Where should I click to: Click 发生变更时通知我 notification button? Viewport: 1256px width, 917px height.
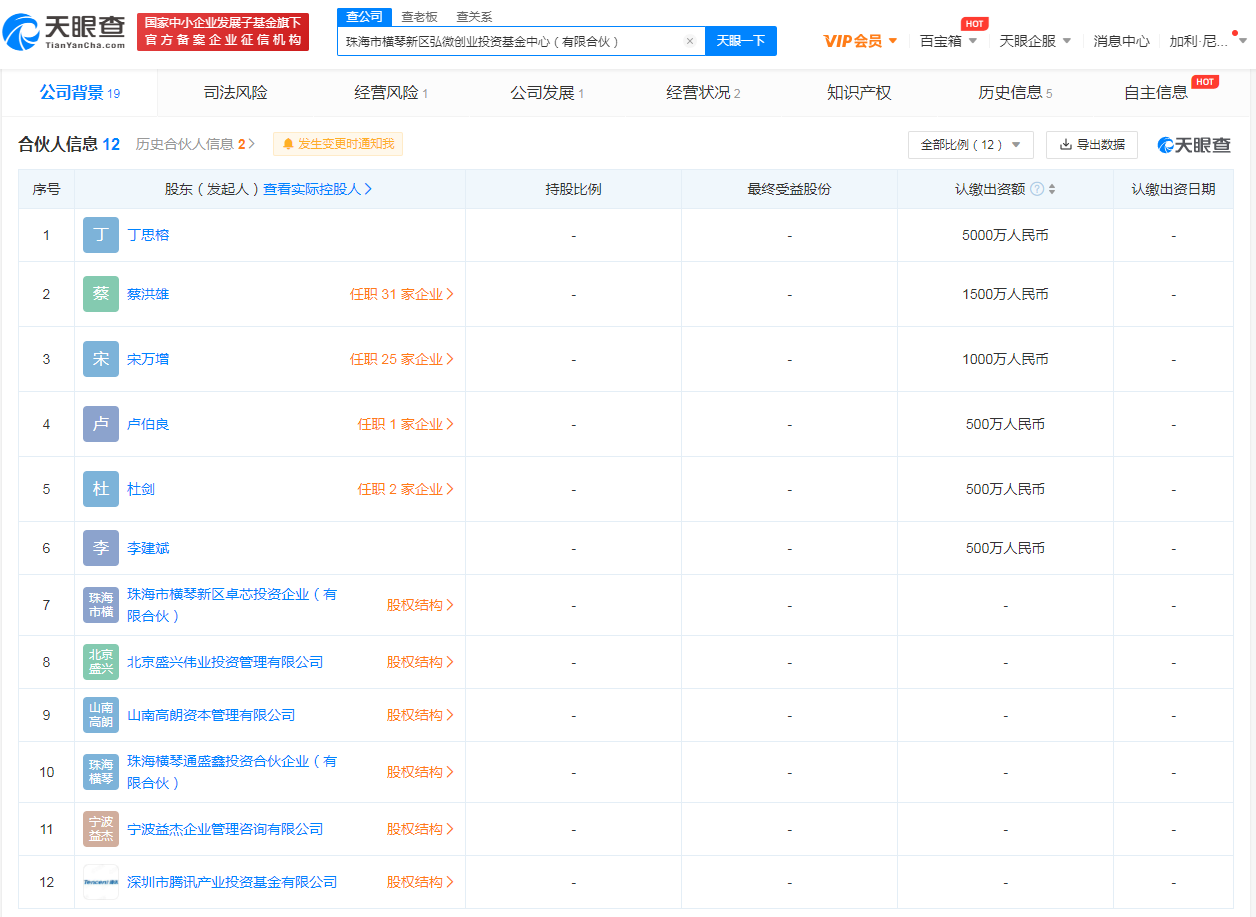coord(338,144)
